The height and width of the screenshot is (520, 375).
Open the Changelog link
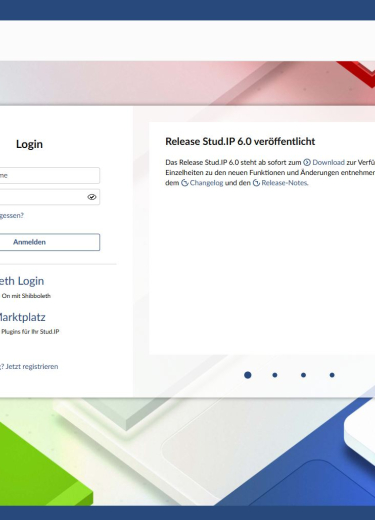206,183
